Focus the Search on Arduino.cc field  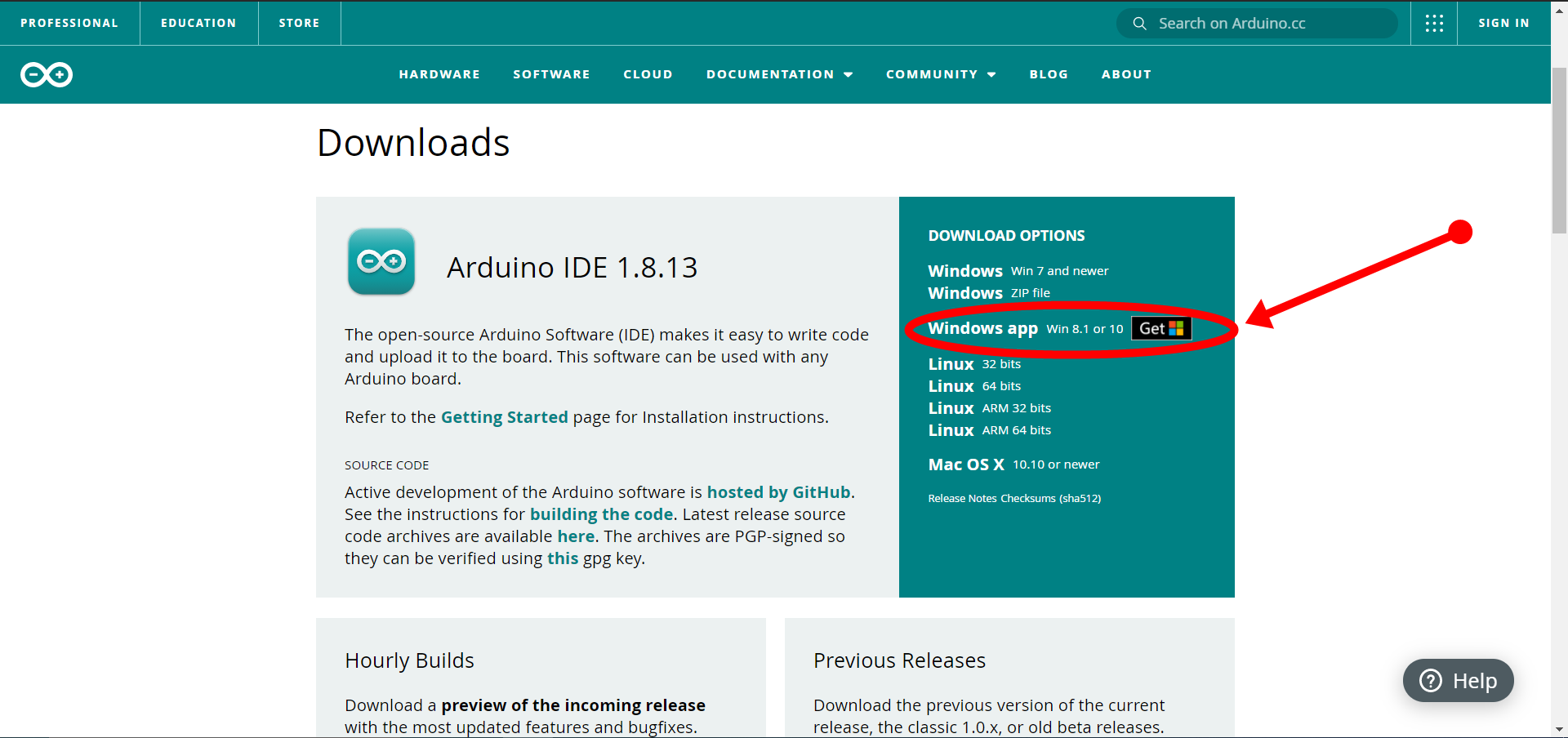pos(1258,24)
